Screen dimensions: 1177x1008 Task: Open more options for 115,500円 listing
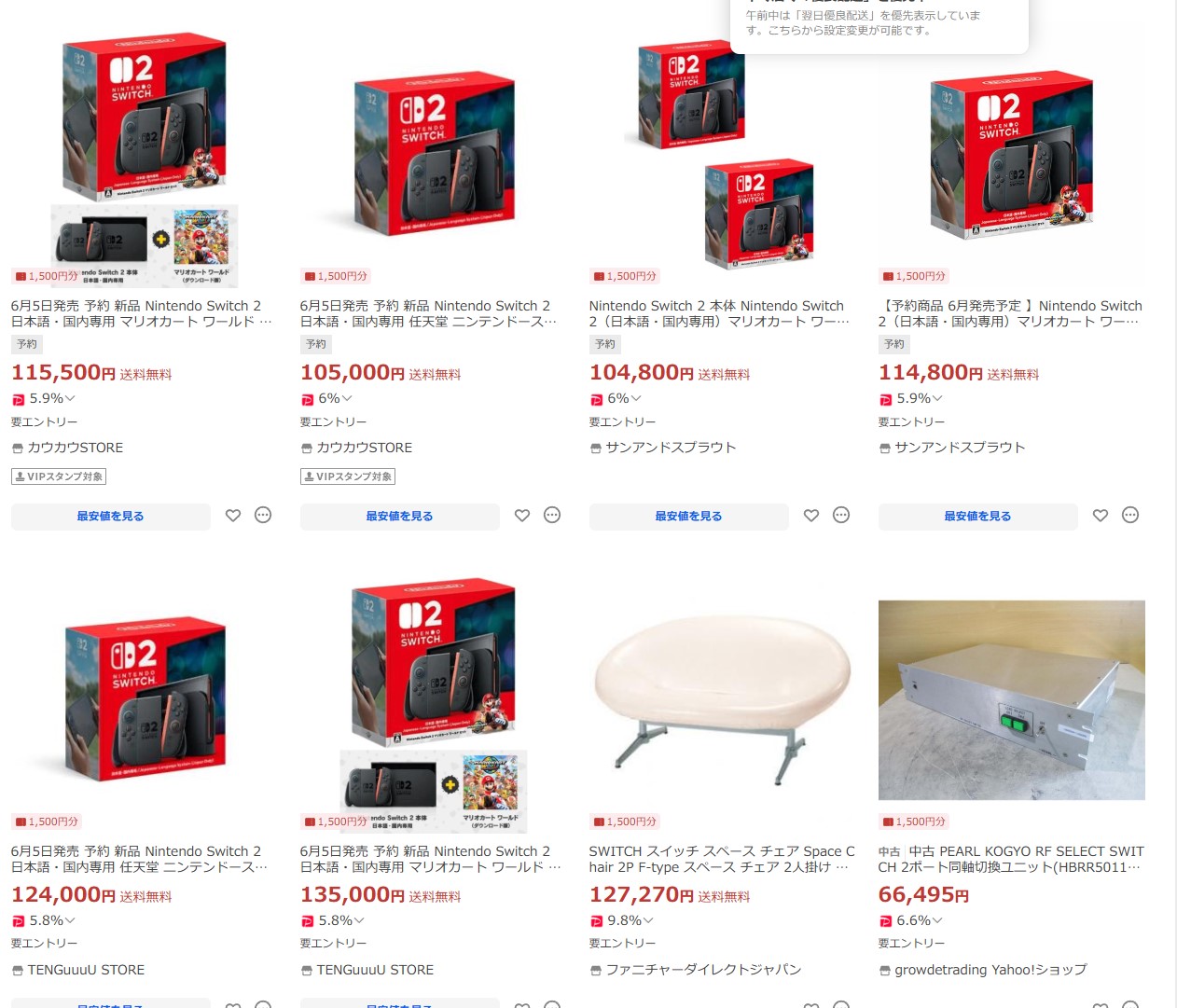click(x=263, y=515)
